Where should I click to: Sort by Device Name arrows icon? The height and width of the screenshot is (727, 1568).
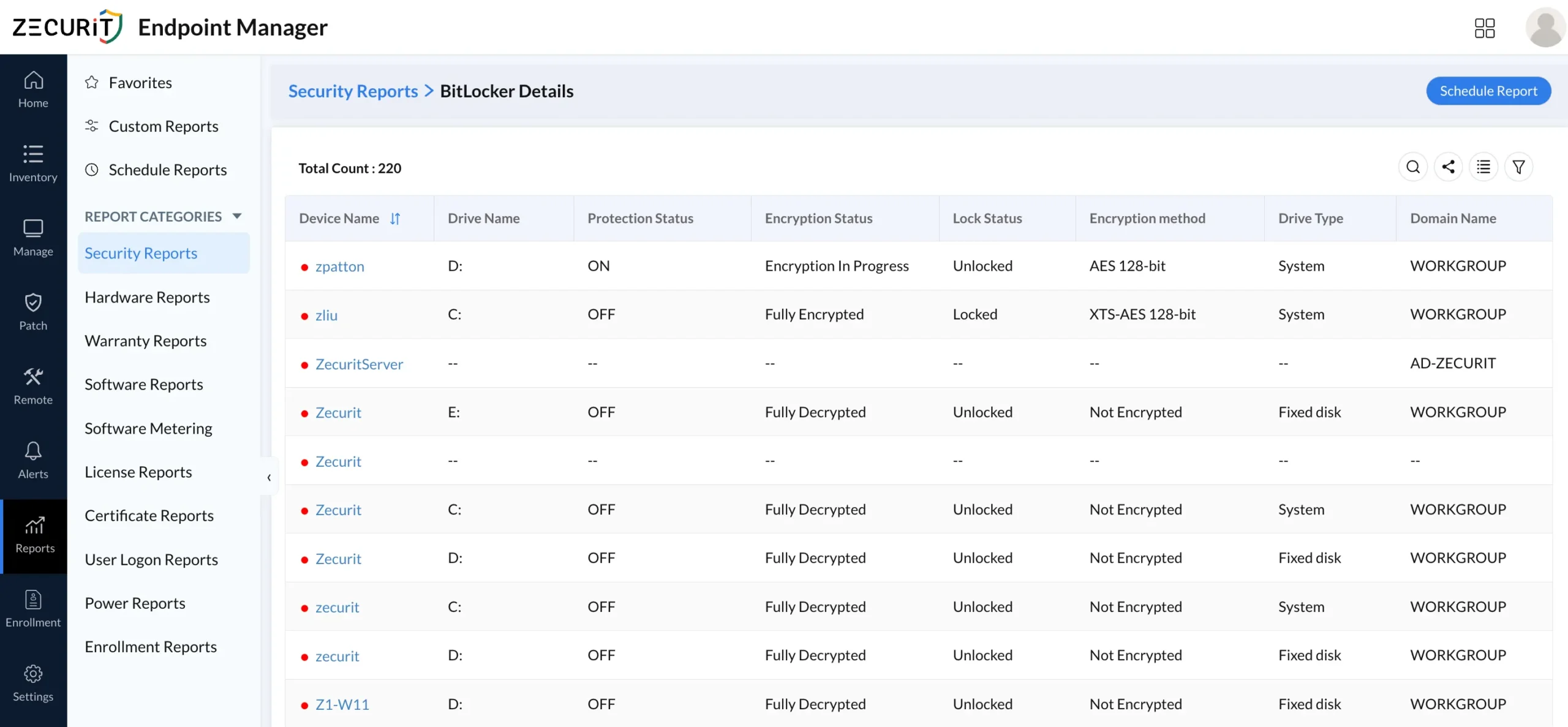click(395, 219)
